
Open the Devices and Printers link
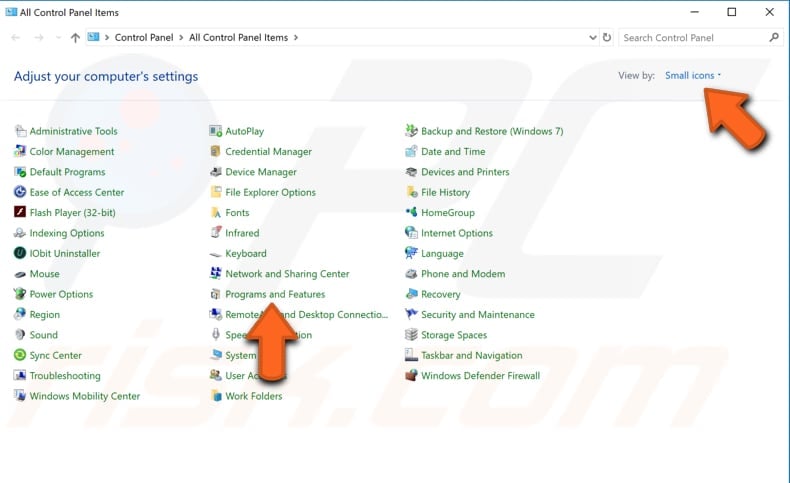pos(465,172)
